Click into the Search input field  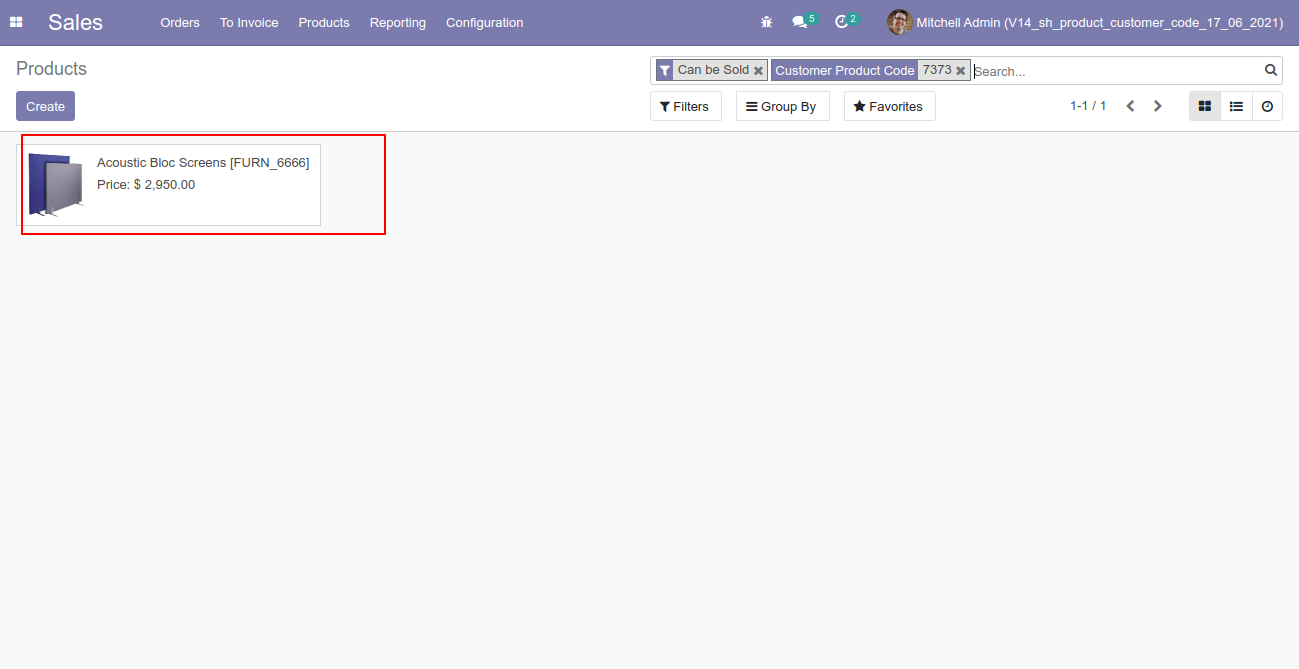1117,71
